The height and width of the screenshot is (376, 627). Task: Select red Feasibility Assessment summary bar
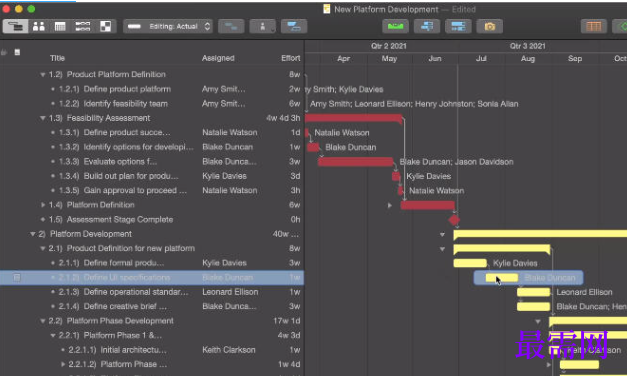coord(353,118)
